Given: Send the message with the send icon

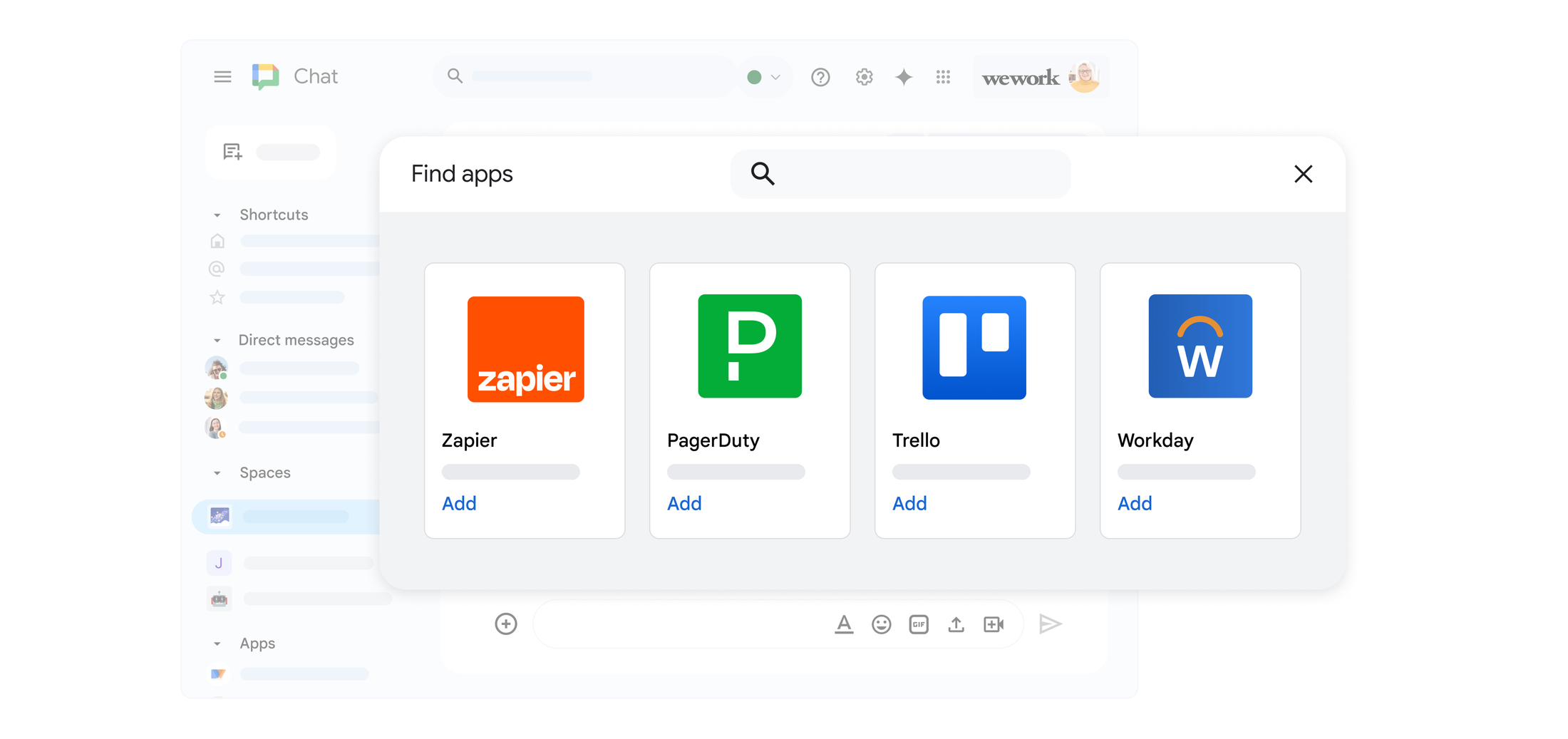Looking at the screenshot, I should (x=1051, y=624).
